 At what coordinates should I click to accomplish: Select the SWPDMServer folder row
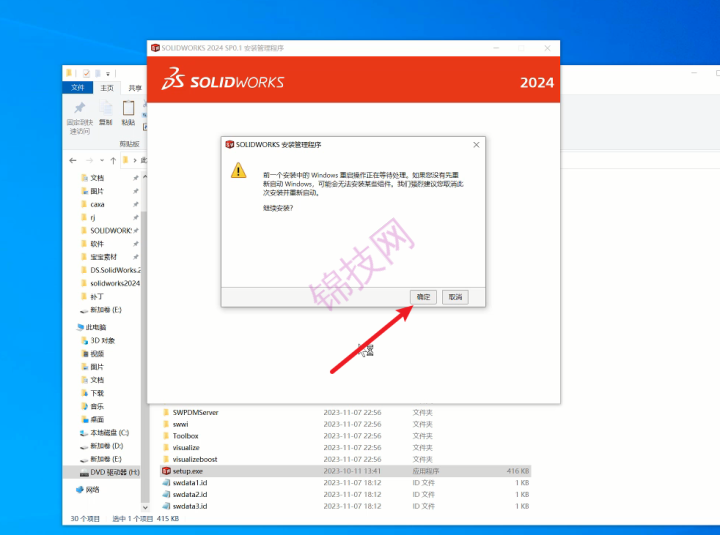345,412
